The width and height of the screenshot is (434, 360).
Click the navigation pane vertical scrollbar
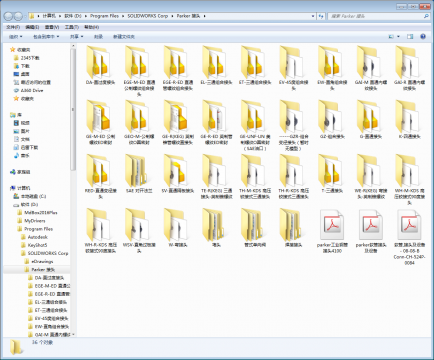pos(73,190)
